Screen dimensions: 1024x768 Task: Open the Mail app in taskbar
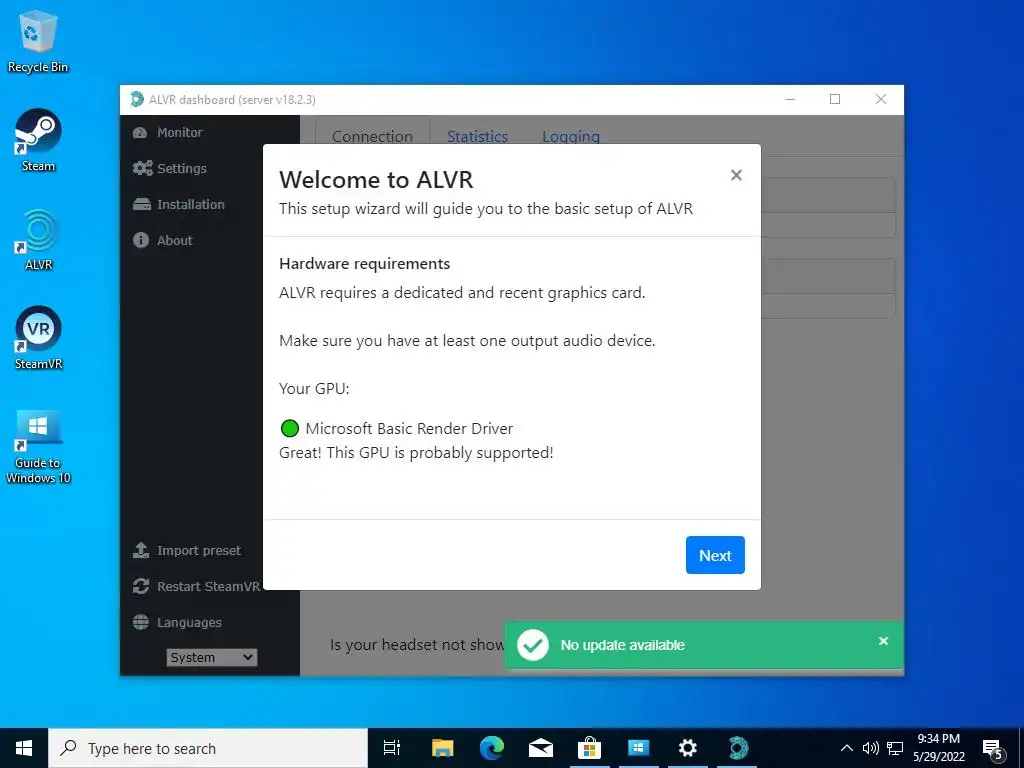click(x=541, y=748)
